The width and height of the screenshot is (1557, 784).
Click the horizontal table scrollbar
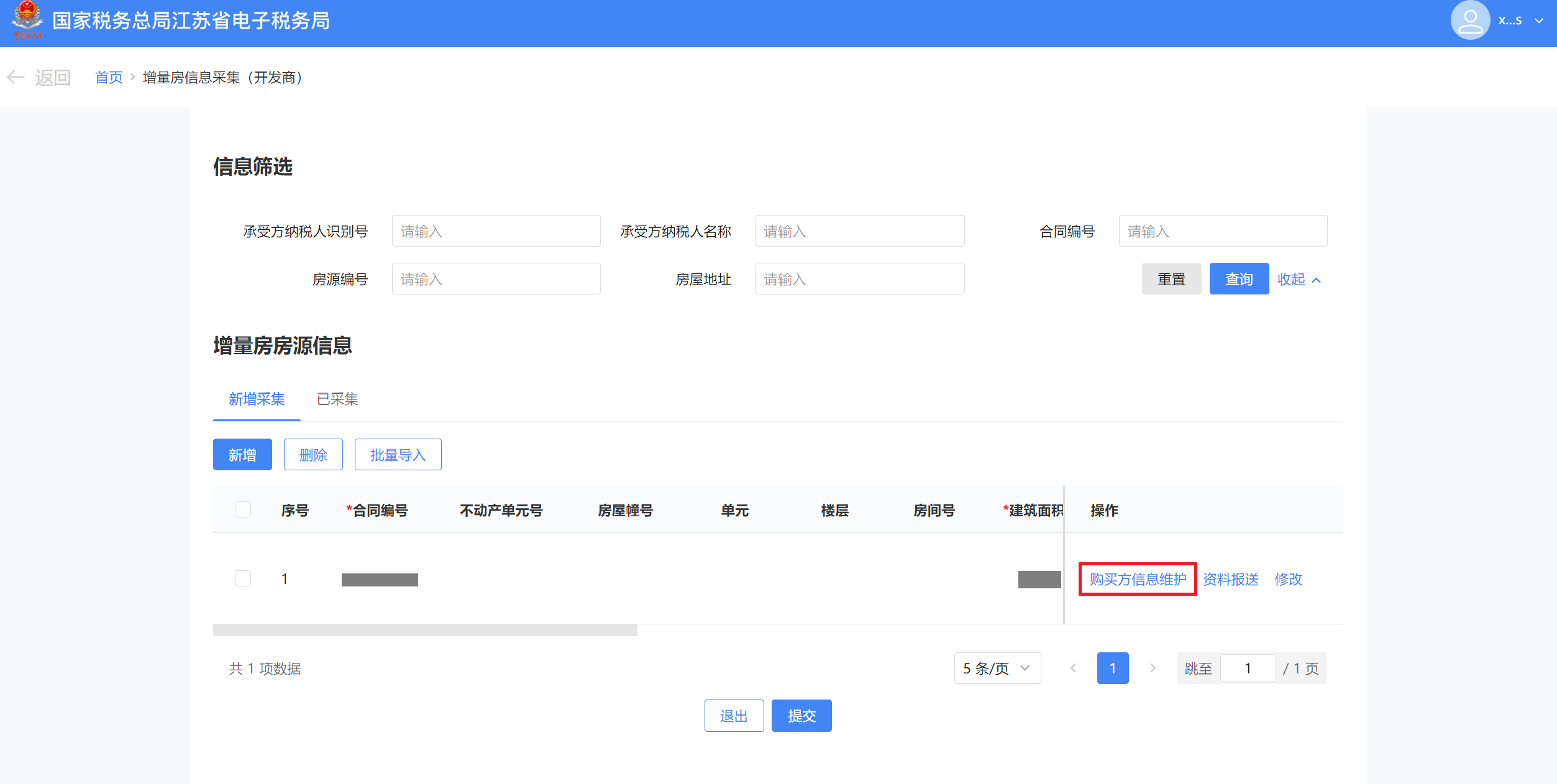(425, 631)
